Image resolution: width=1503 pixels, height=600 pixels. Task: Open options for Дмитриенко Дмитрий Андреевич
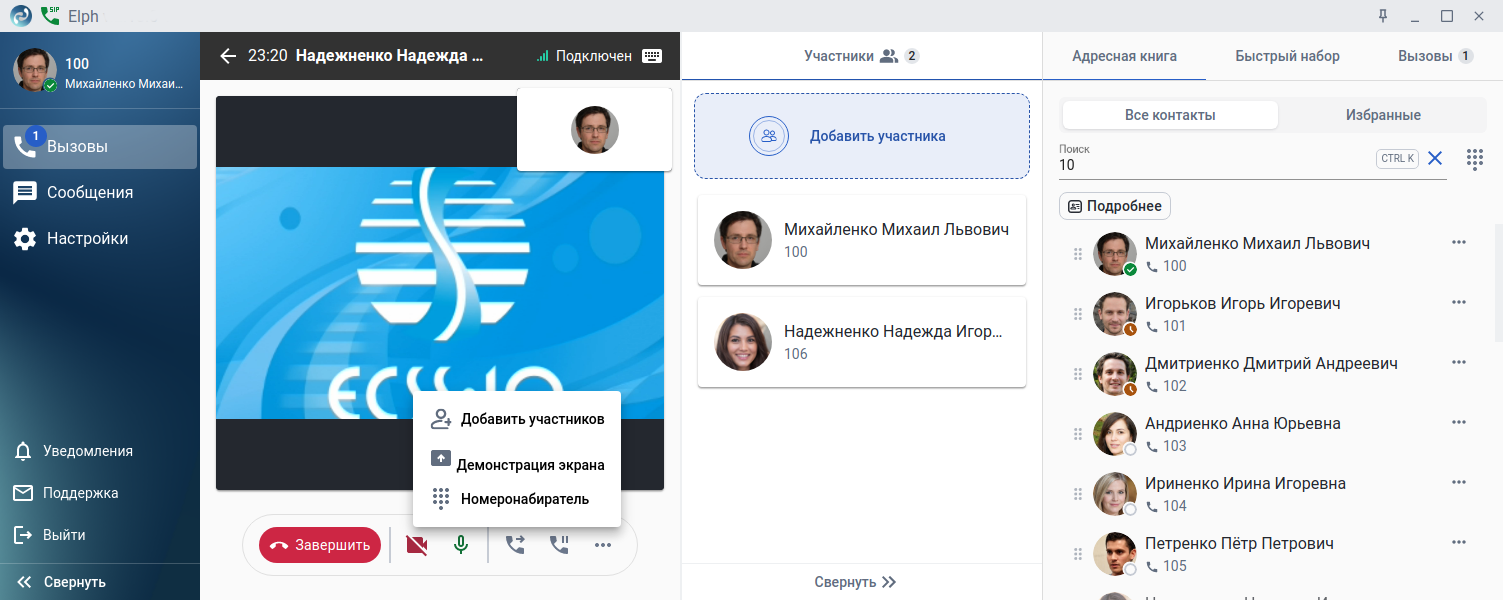point(1459,362)
